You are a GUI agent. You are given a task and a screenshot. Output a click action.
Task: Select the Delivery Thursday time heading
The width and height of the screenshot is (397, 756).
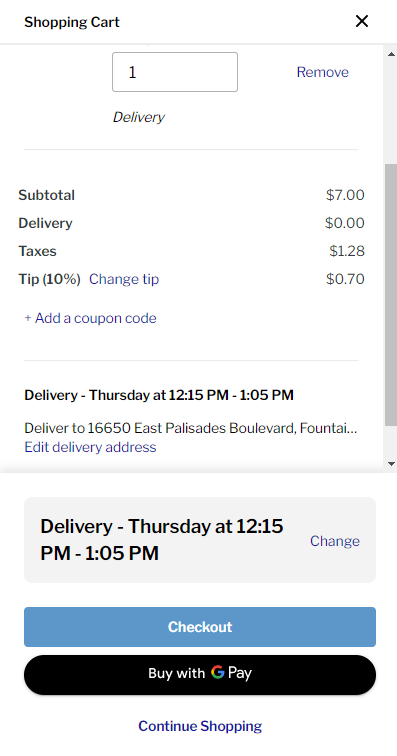click(x=159, y=395)
